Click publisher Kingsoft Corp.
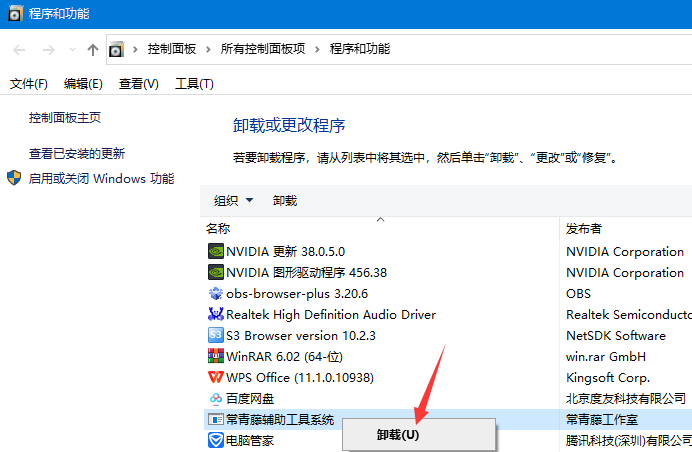692x452 pixels. [x=608, y=377]
